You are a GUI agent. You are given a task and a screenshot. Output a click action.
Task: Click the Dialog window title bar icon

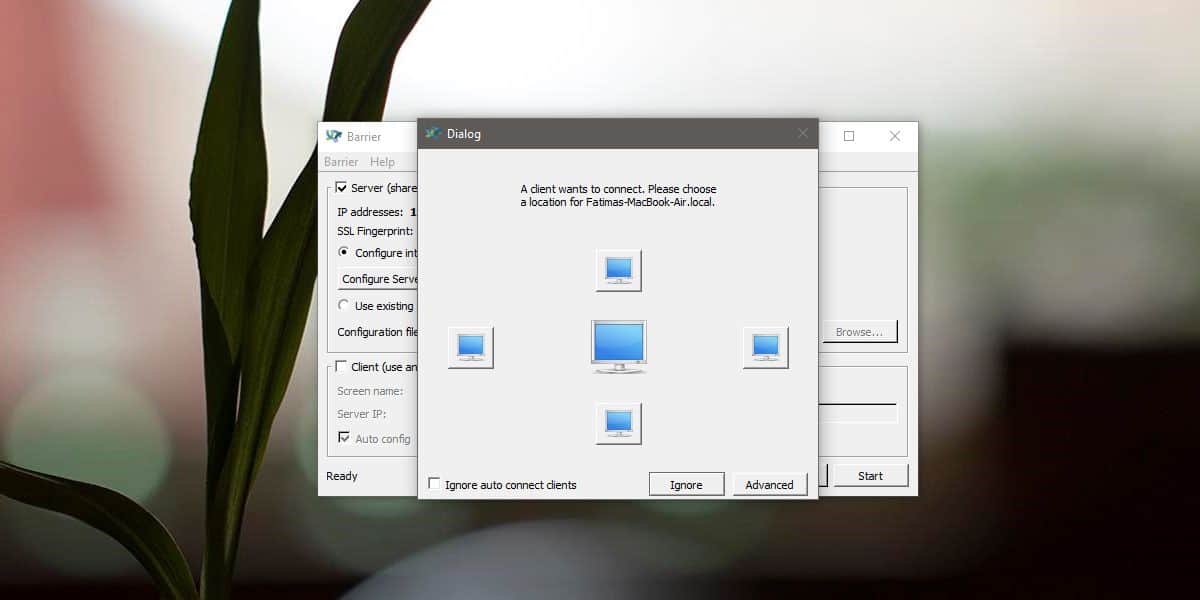coord(433,134)
